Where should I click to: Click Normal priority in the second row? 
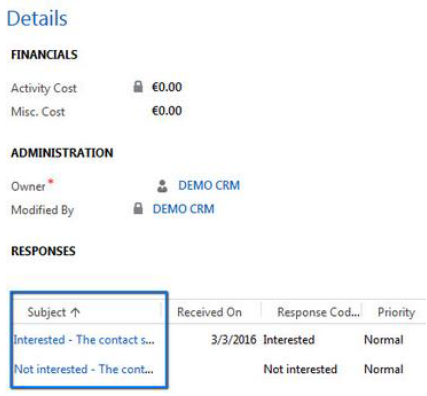click(x=384, y=369)
